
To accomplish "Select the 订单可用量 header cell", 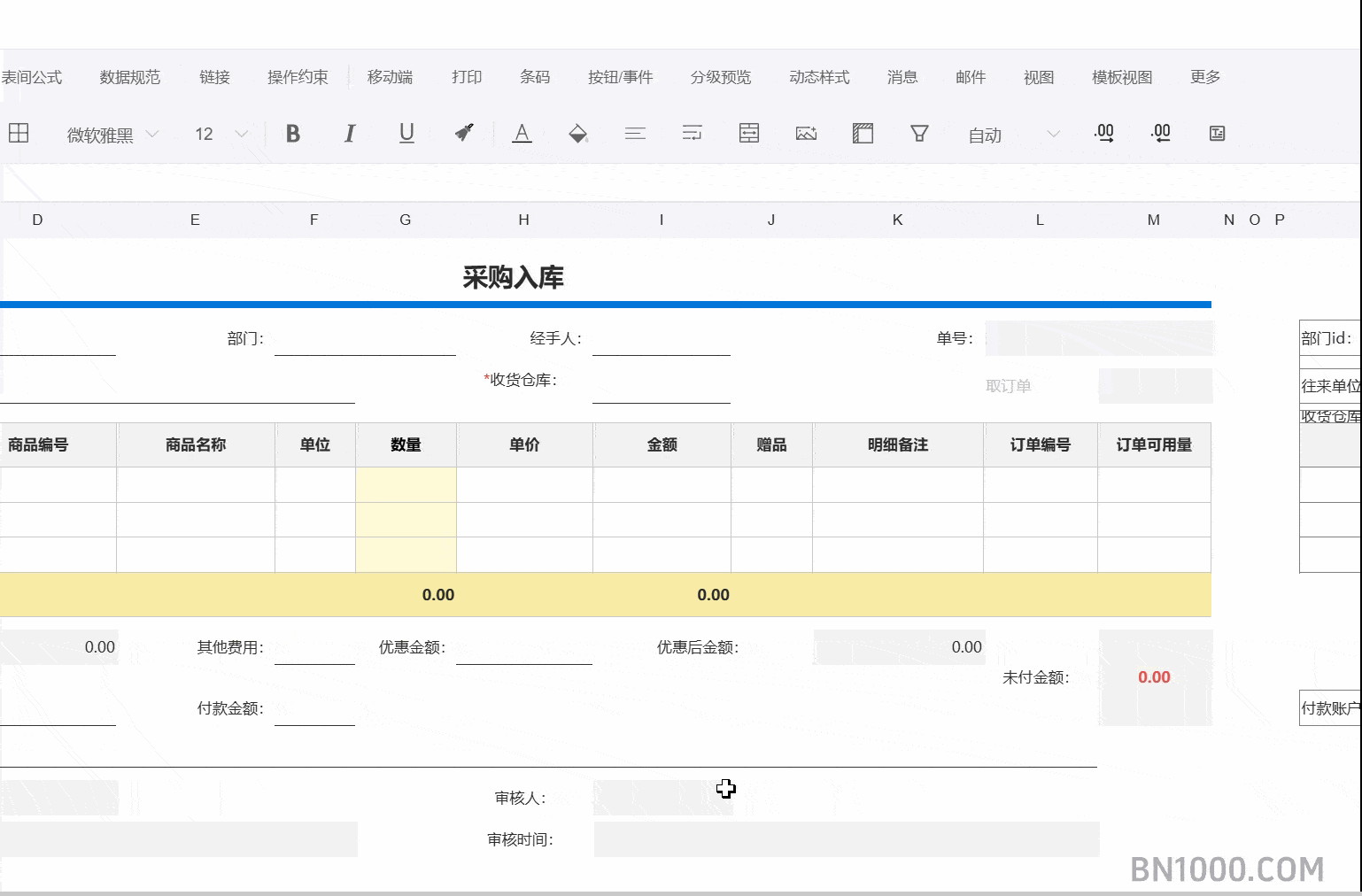I will [1154, 444].
